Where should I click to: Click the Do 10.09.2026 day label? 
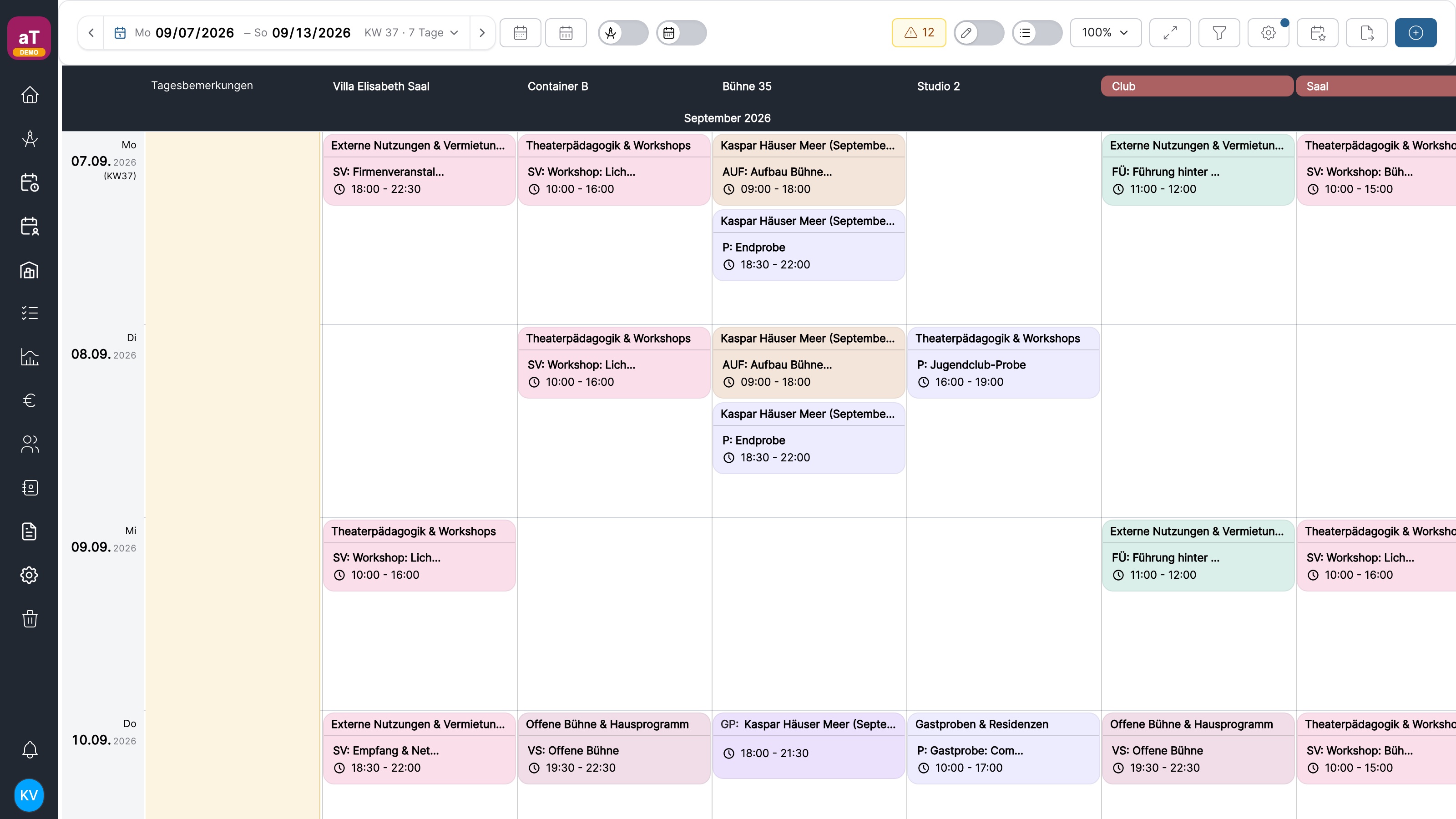[x=103, y=733]
